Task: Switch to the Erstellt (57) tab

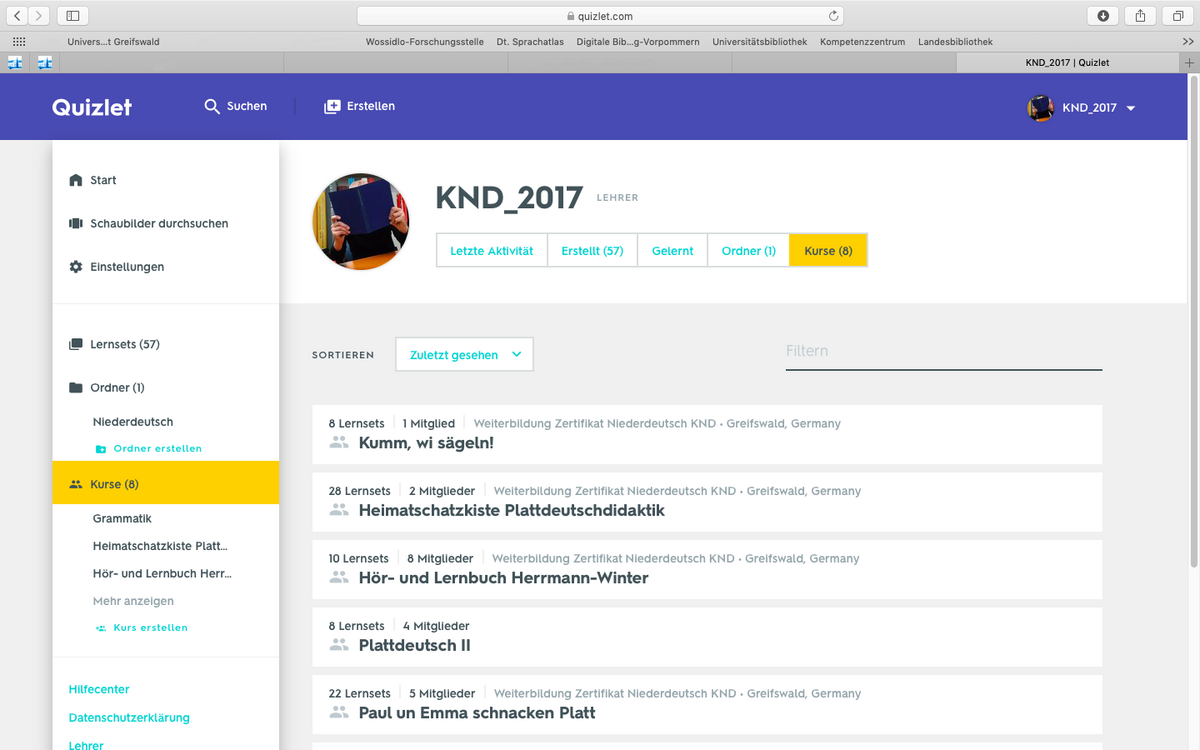Action: 592,251
